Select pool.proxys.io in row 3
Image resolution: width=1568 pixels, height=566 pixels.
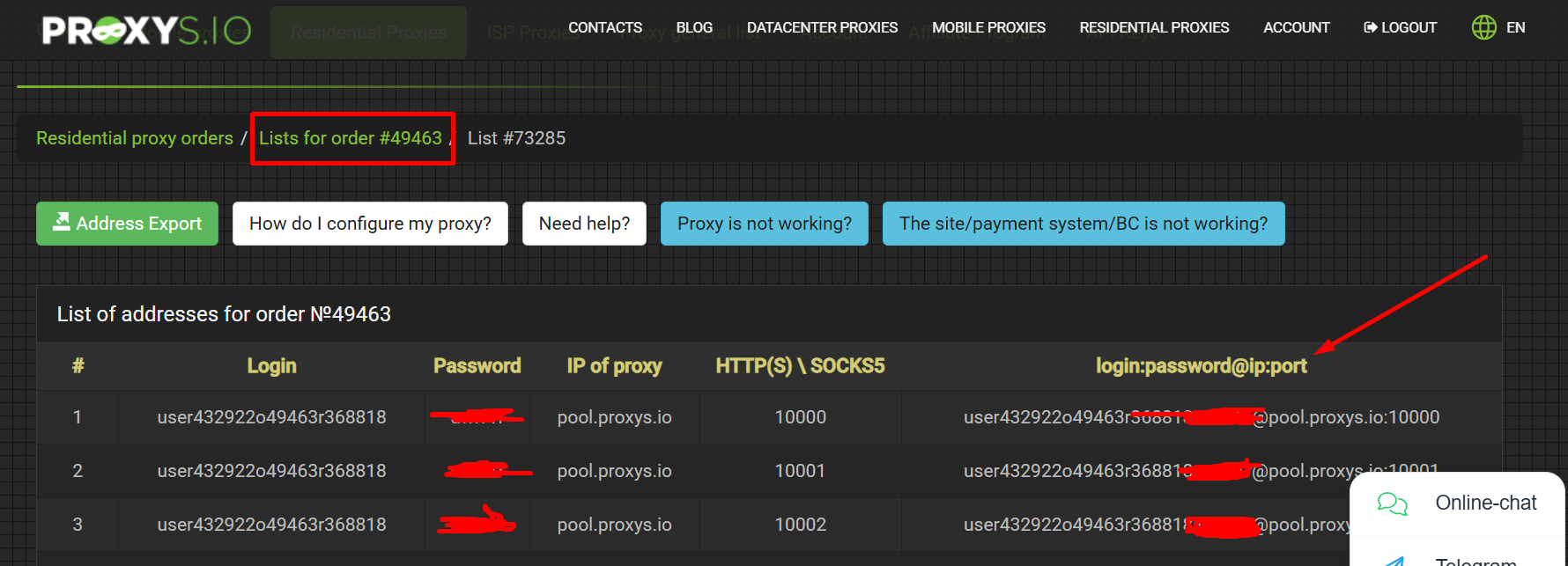coord(614,525)
